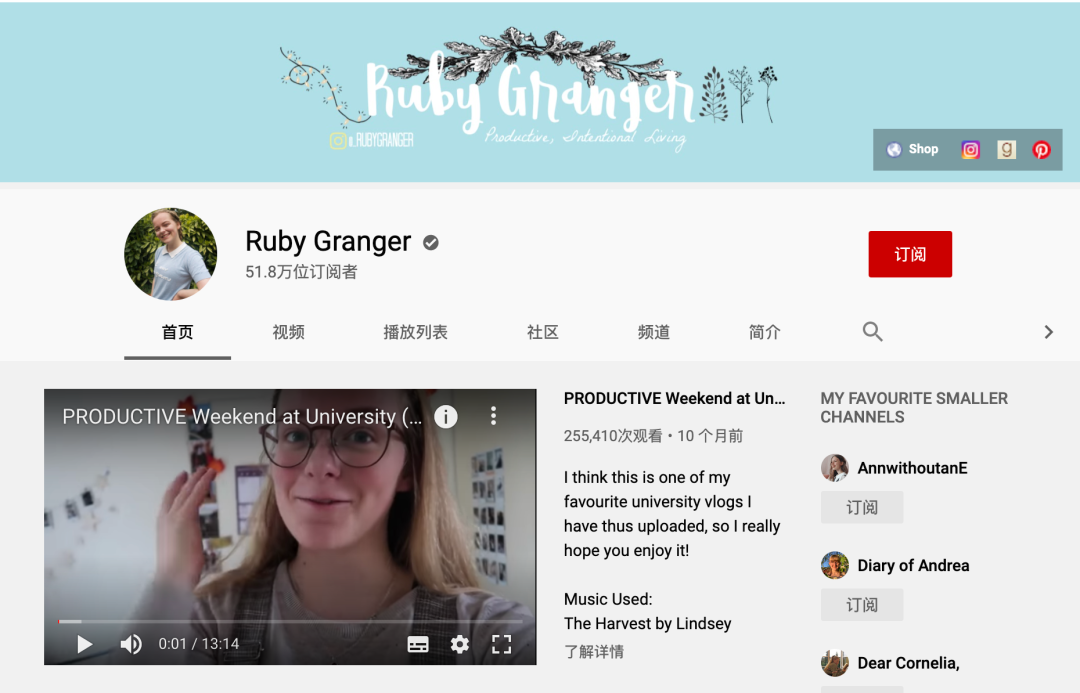Select the 首页 tab
Viewport: 1080px width, 693px height.
click(x=177, y=333)
